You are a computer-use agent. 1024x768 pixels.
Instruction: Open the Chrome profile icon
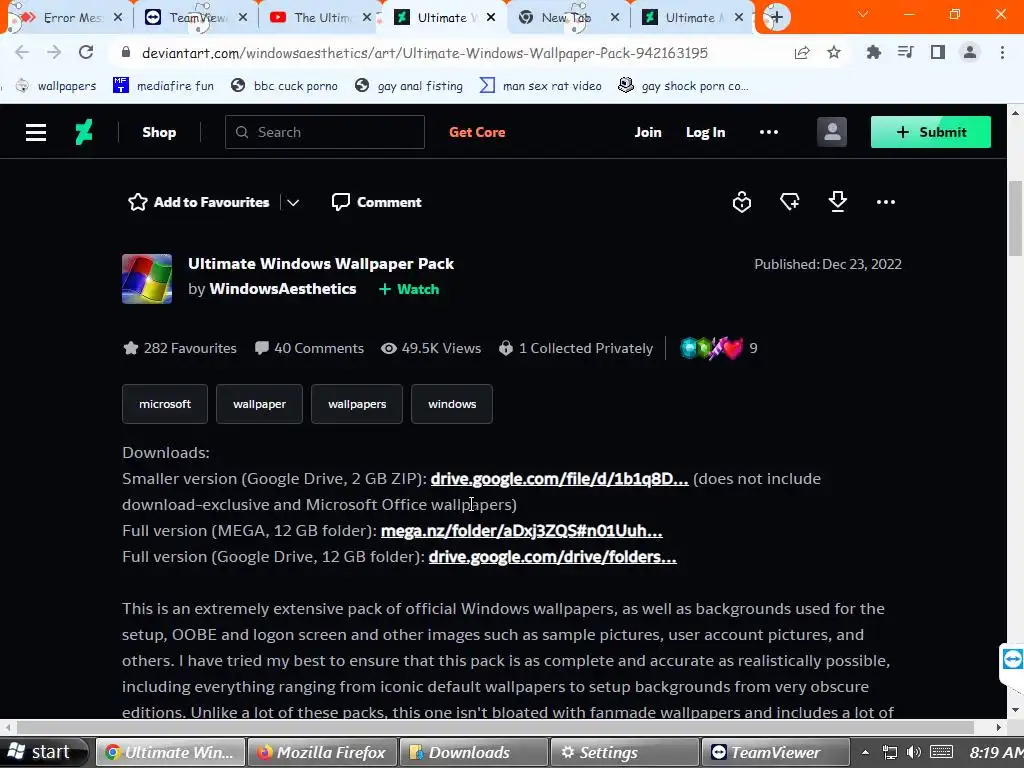click(970, 52)
